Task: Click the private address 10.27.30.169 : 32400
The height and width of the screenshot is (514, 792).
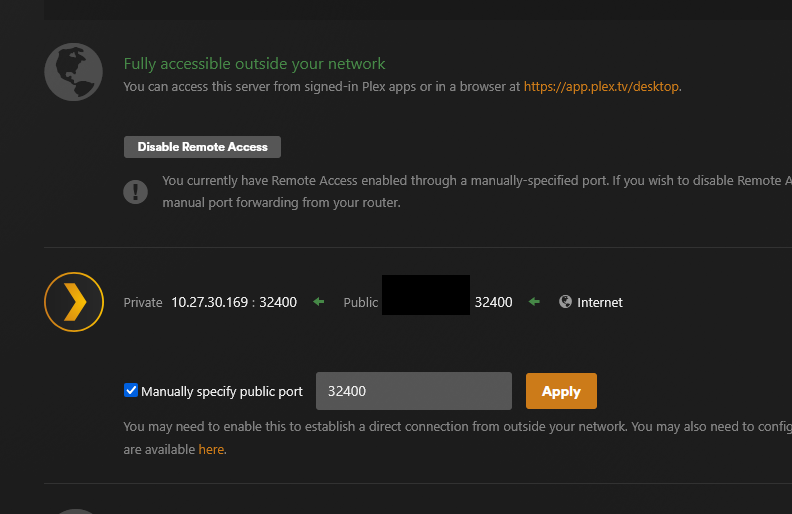Action: click(x=234, y=302)
